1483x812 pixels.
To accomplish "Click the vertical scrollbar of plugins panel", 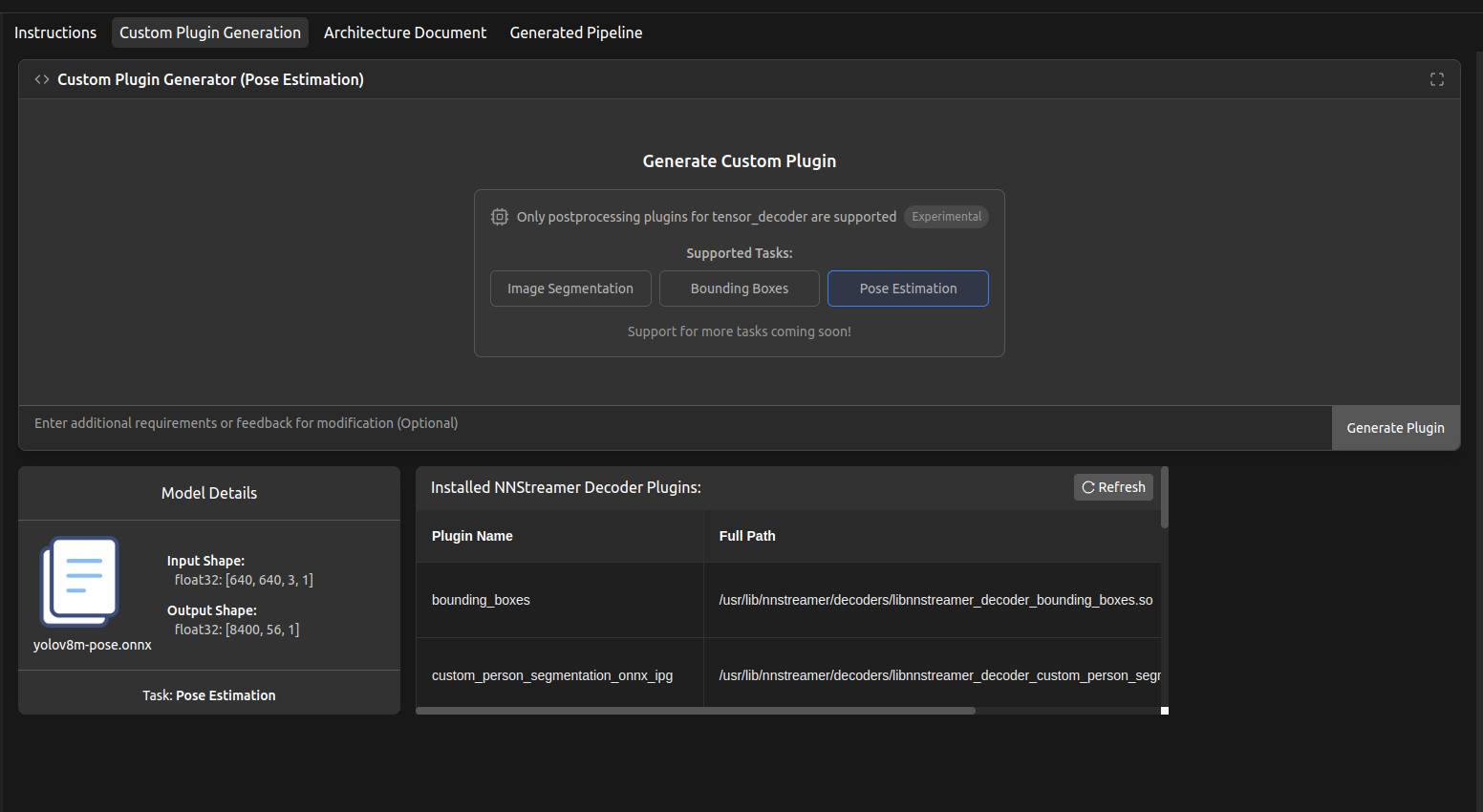I will [1165, 497].
